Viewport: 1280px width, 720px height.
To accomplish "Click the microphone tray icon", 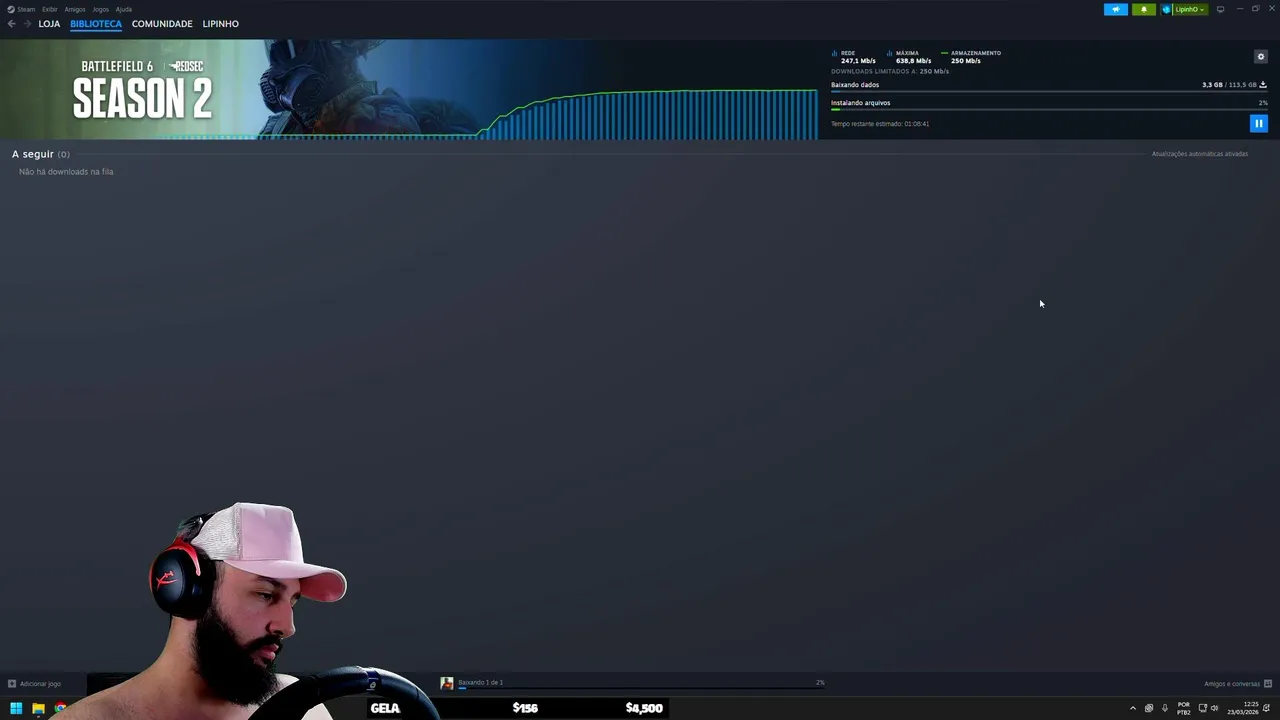I will coord(1165,708).
